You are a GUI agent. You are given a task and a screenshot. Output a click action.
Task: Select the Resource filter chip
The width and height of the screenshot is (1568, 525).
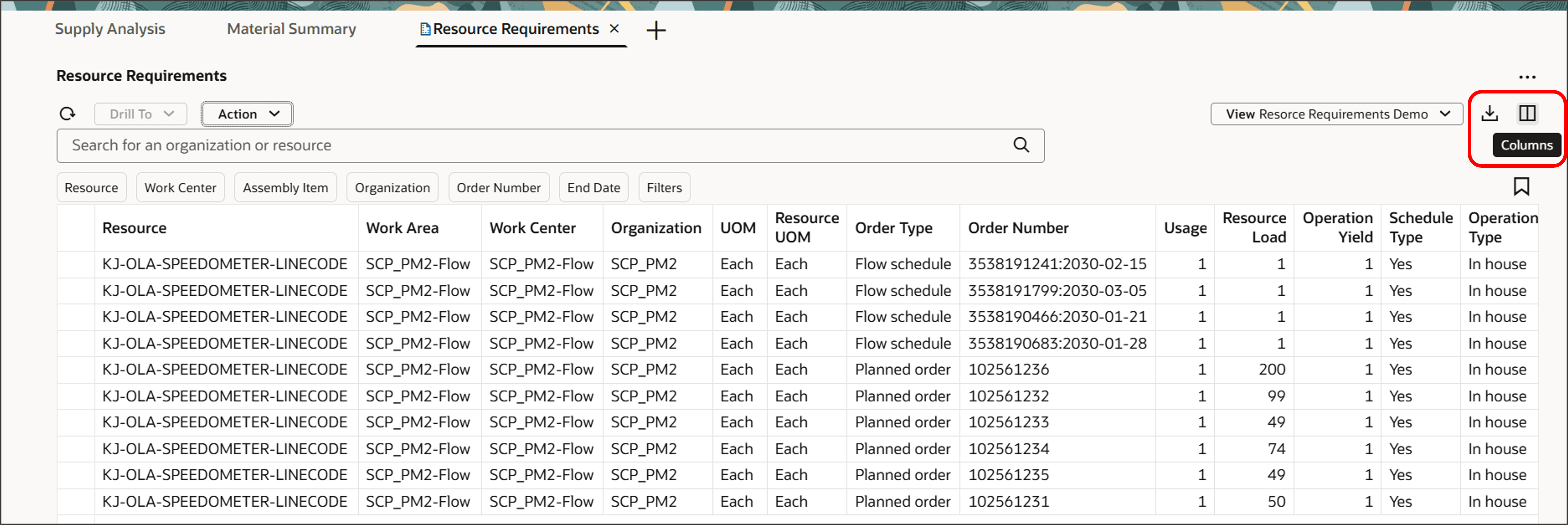tap(91, 187)
